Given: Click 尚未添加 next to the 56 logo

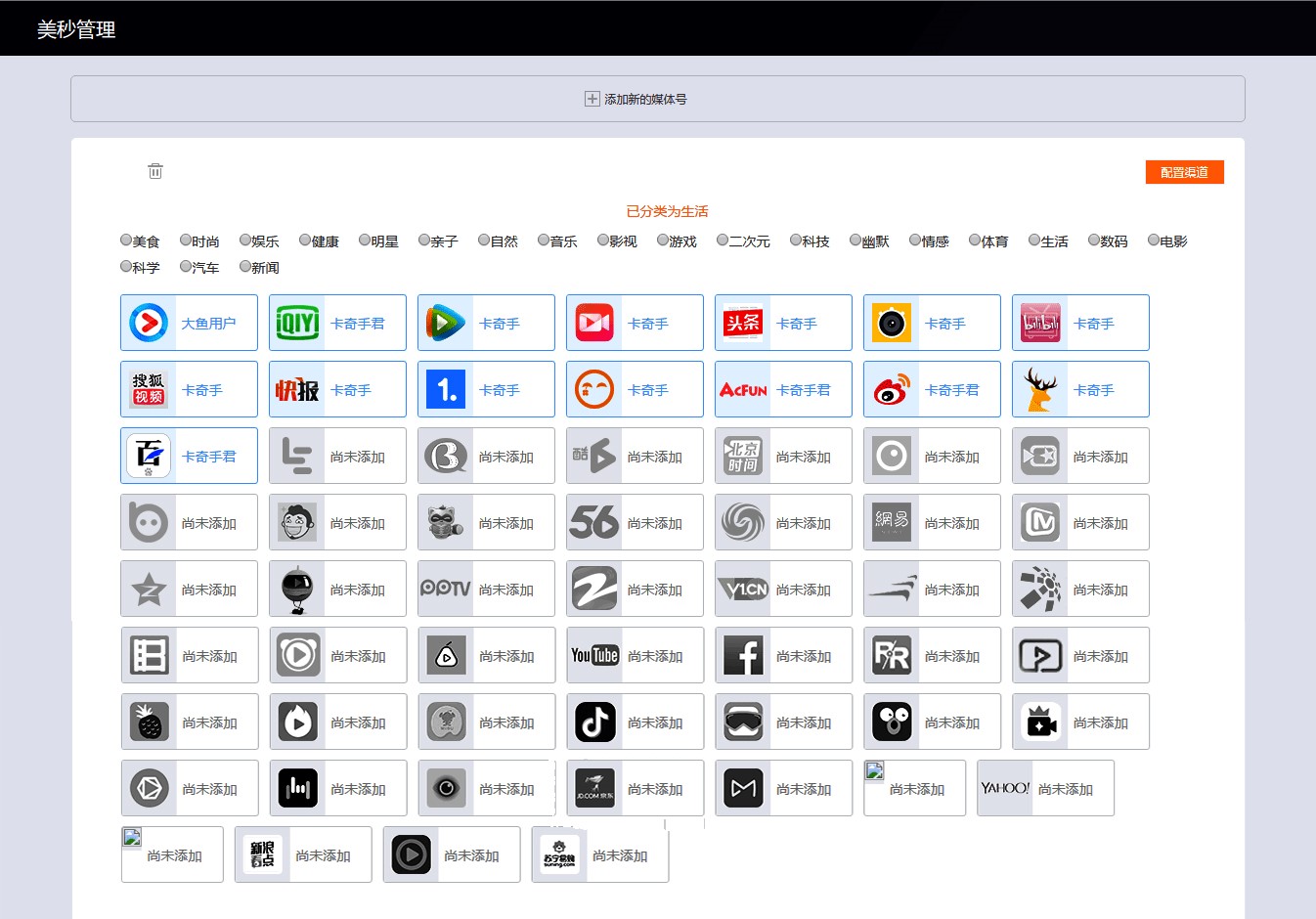Looking at the screenshot, I should coord(654,523).
